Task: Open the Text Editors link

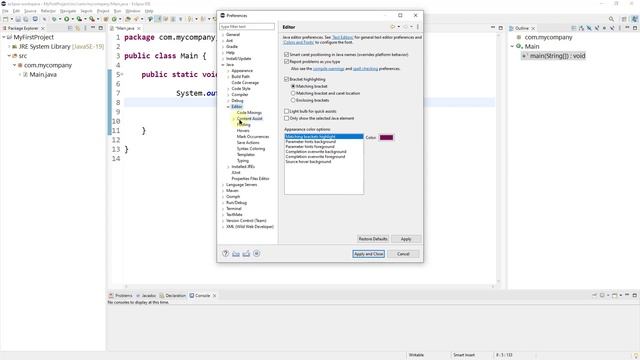Action: pyautogui.click(x=342, y=37)
